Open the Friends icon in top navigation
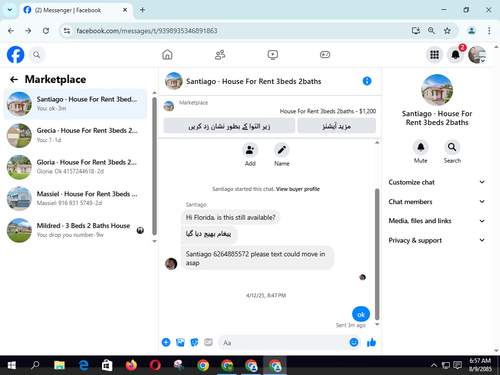500x375 pixels. pos(220,55)
